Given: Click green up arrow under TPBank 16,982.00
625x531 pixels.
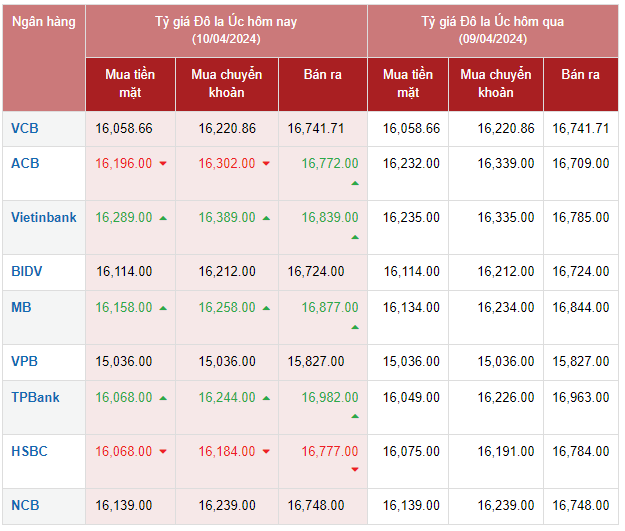Looking at the screenshot, I should click(x=354, y=417).
